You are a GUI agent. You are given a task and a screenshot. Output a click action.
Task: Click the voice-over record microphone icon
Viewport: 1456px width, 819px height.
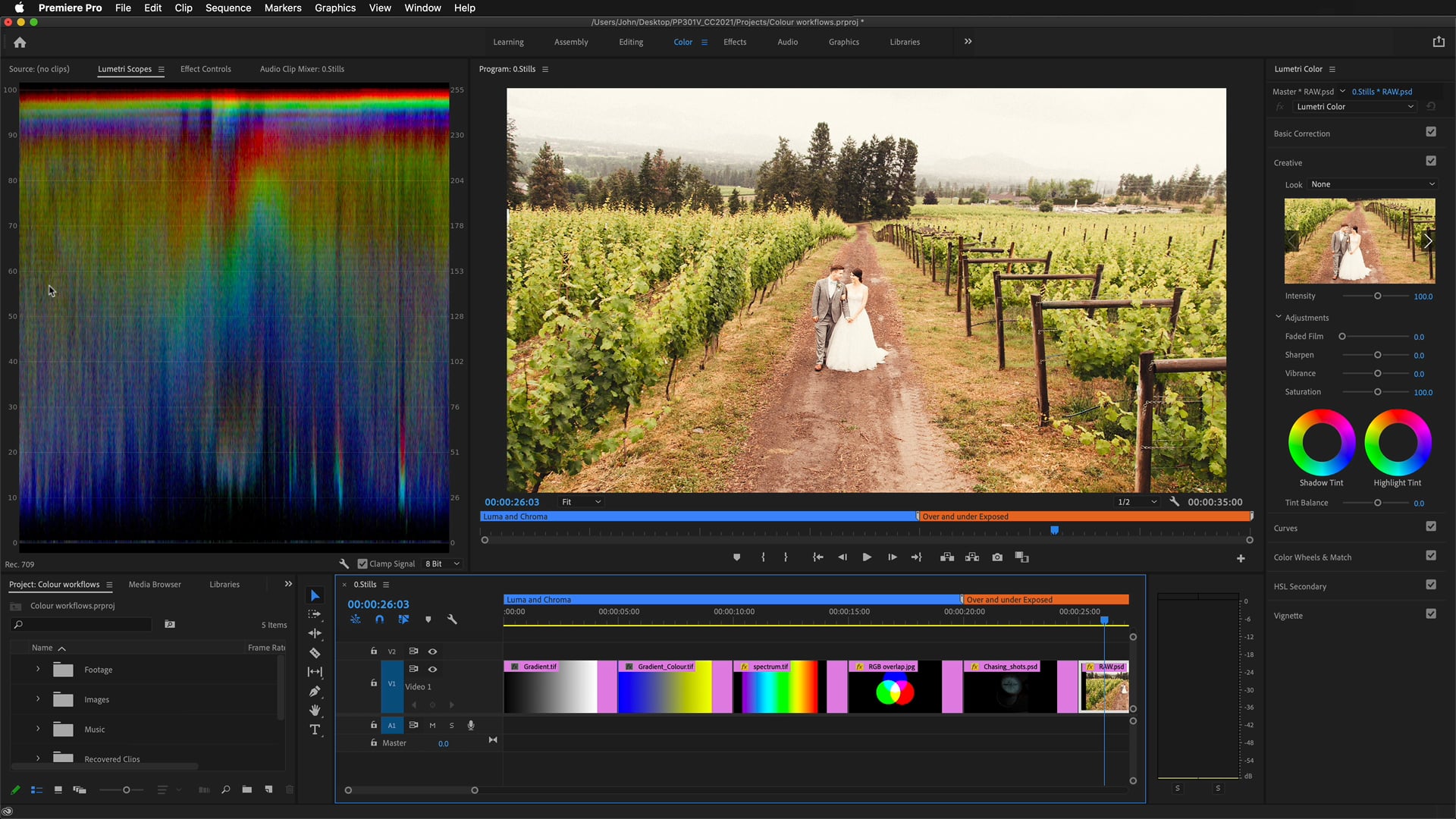pos(471,725)
